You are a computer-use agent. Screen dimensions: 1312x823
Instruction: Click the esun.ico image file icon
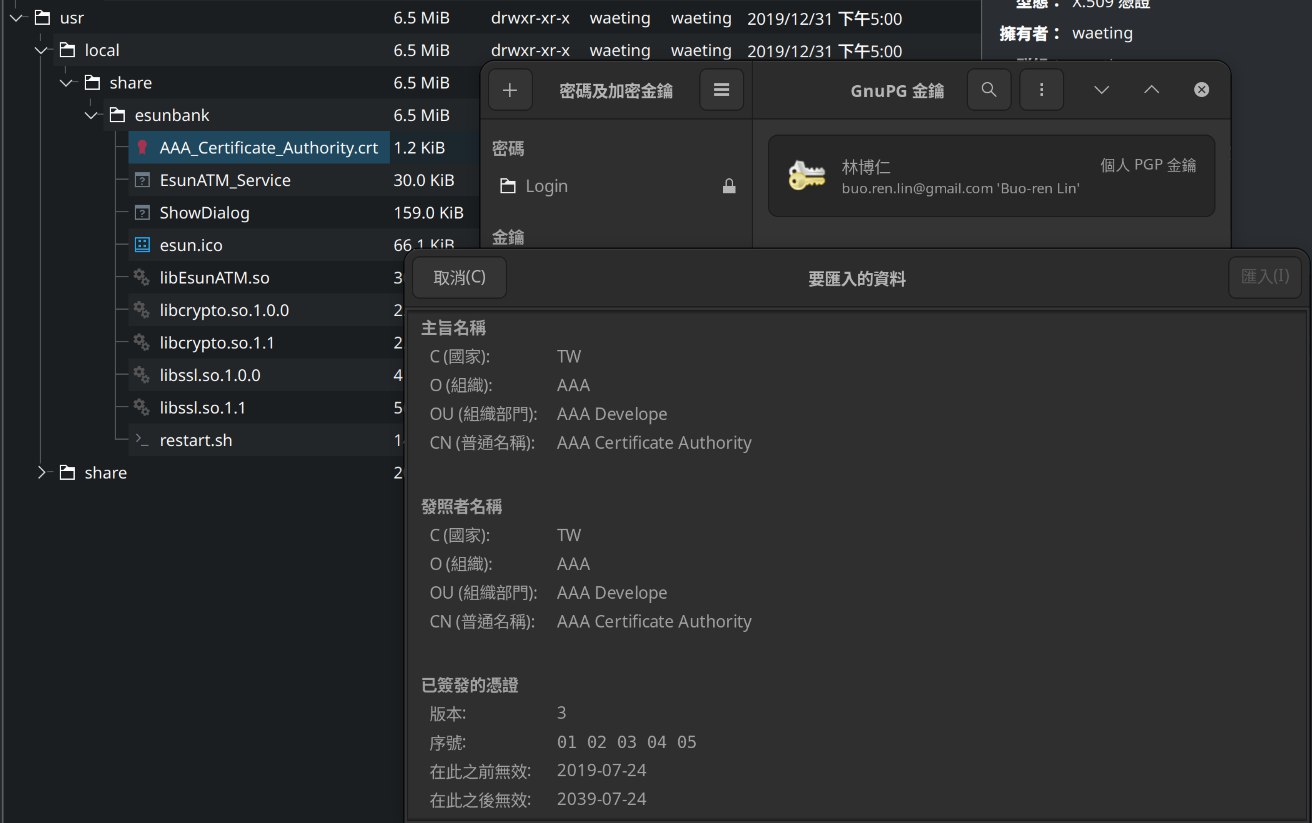142,245
